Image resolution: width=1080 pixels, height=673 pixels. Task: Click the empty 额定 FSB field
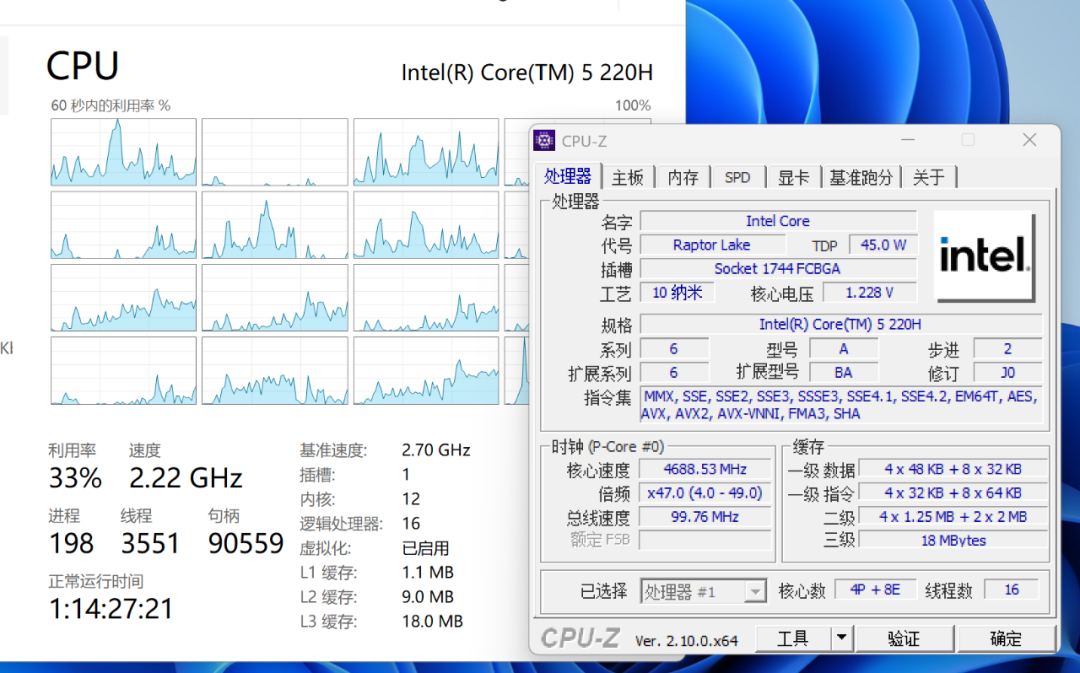tap(705, 540)
